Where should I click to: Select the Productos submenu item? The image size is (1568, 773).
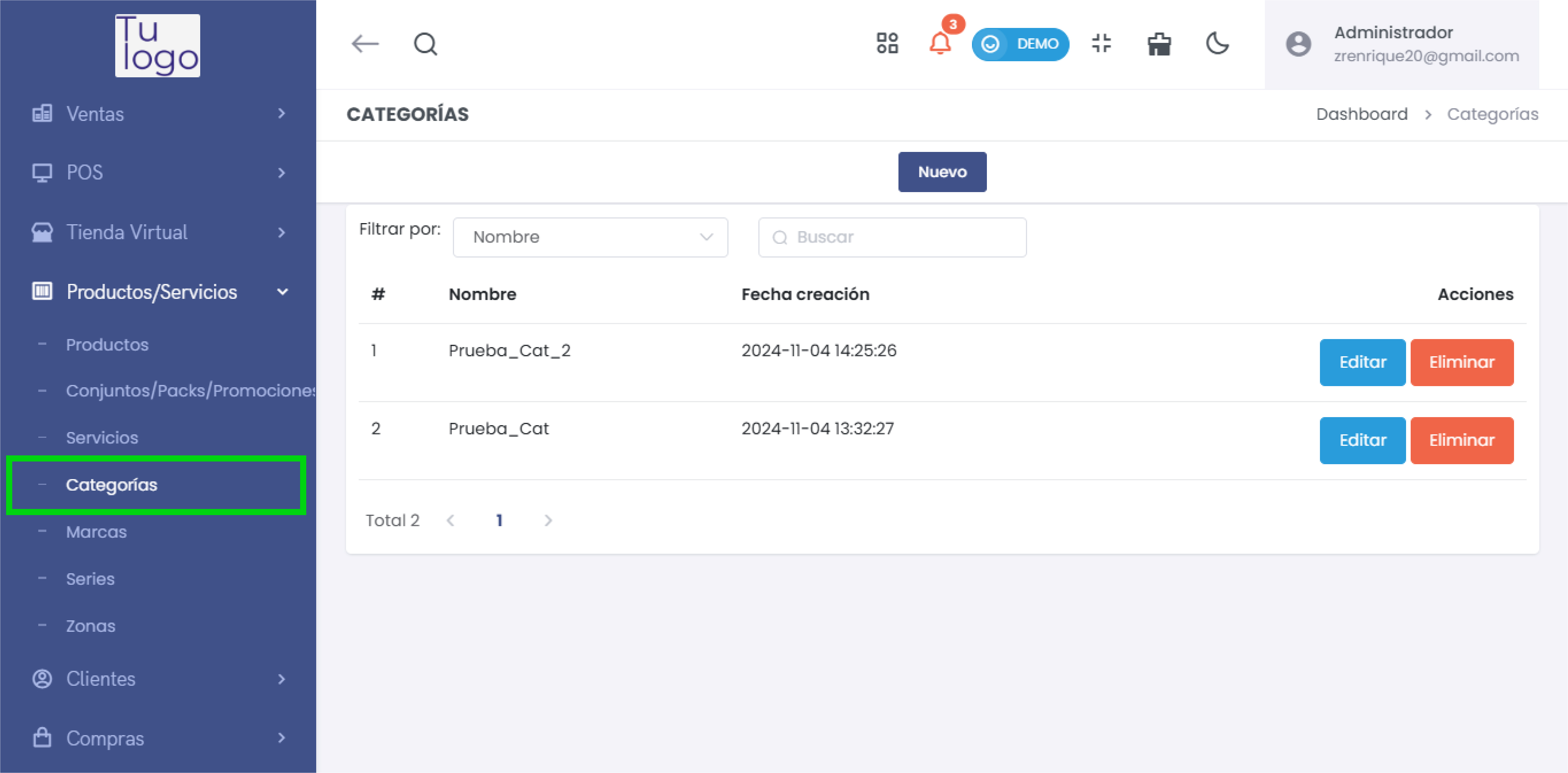(x=107, y=344)
